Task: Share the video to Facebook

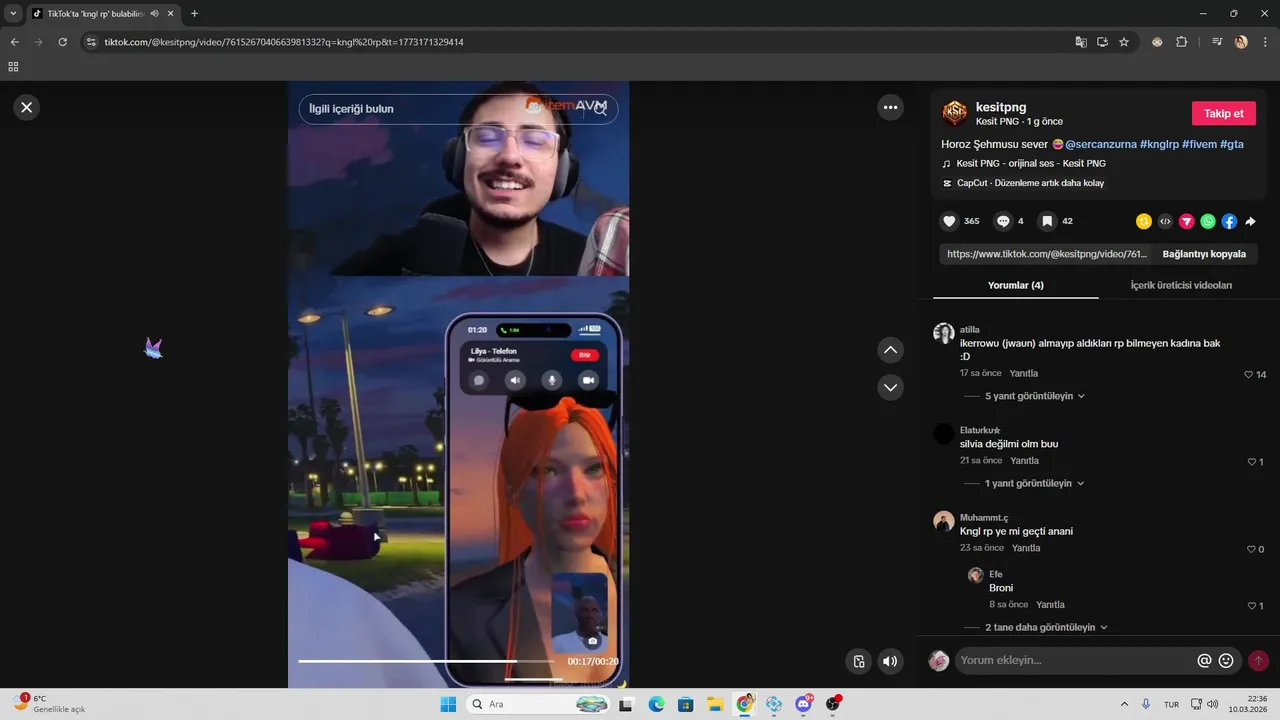Action: coord(1229,221)
